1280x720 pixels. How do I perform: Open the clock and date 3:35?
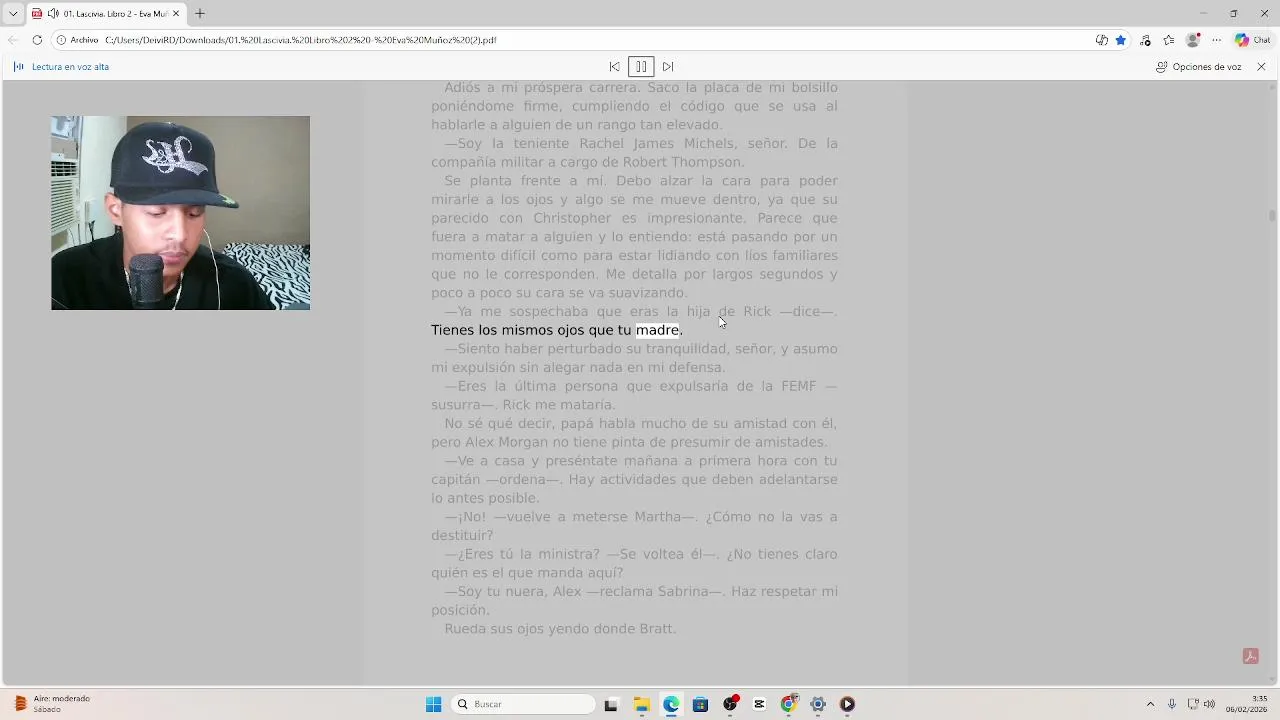coord(1247,704)
